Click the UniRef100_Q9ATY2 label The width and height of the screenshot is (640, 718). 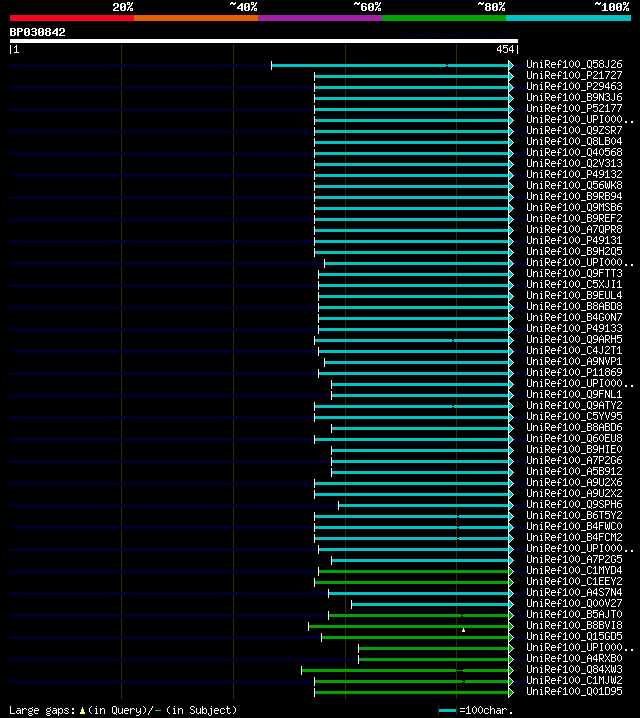[574, 405]
